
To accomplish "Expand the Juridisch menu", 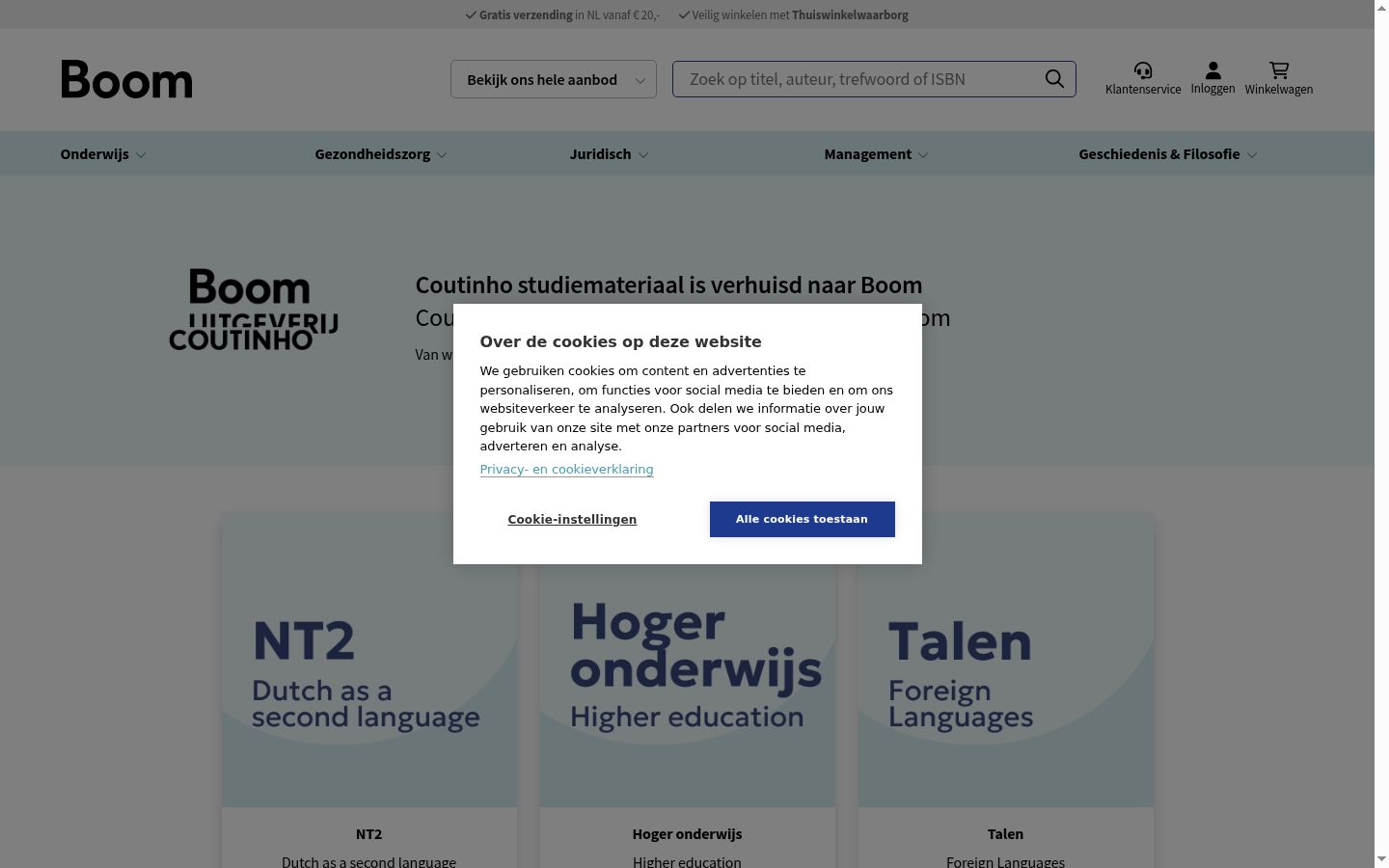I will [609, 154].
